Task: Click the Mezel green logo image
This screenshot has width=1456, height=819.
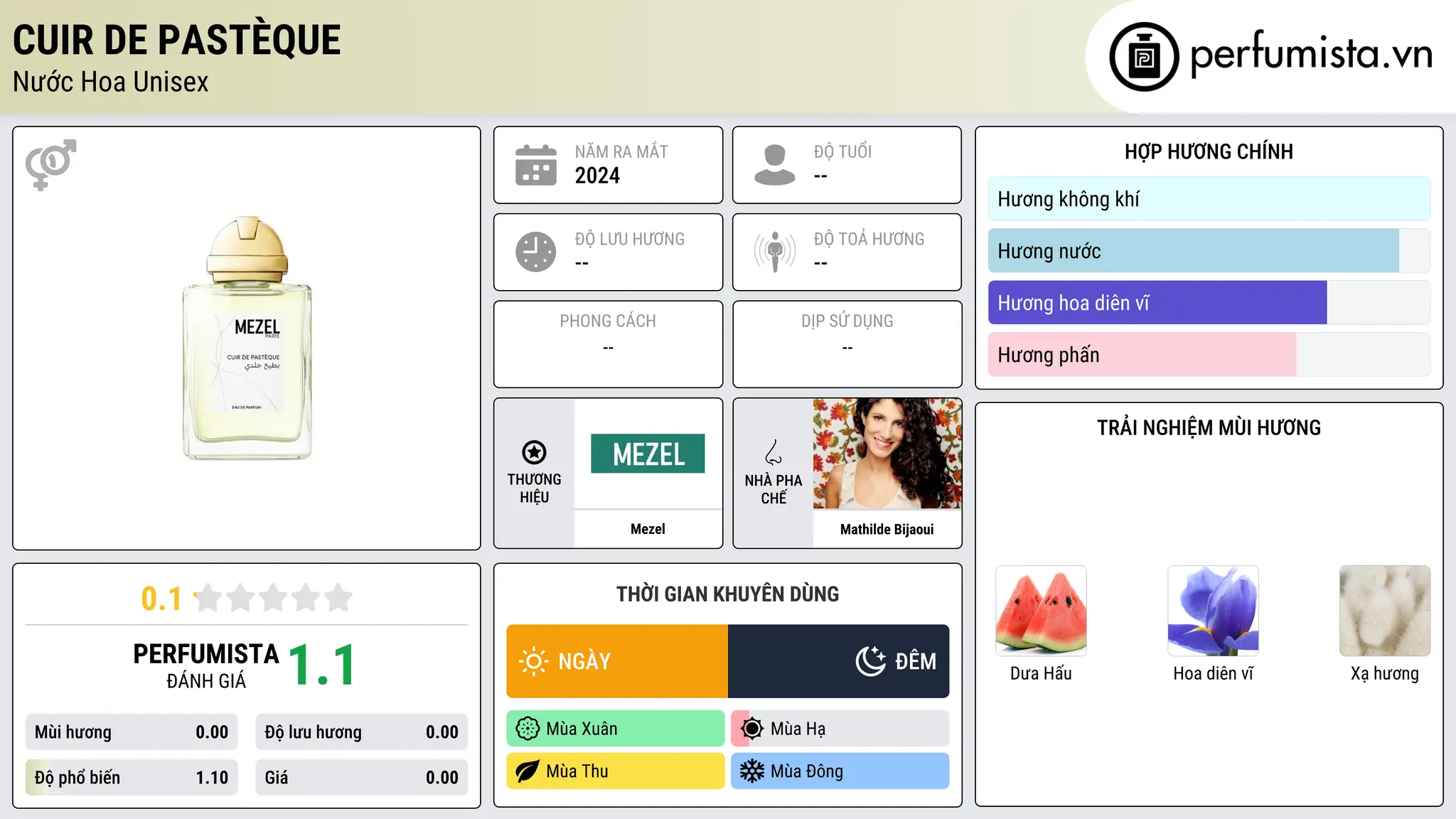Action: point(648,454)
